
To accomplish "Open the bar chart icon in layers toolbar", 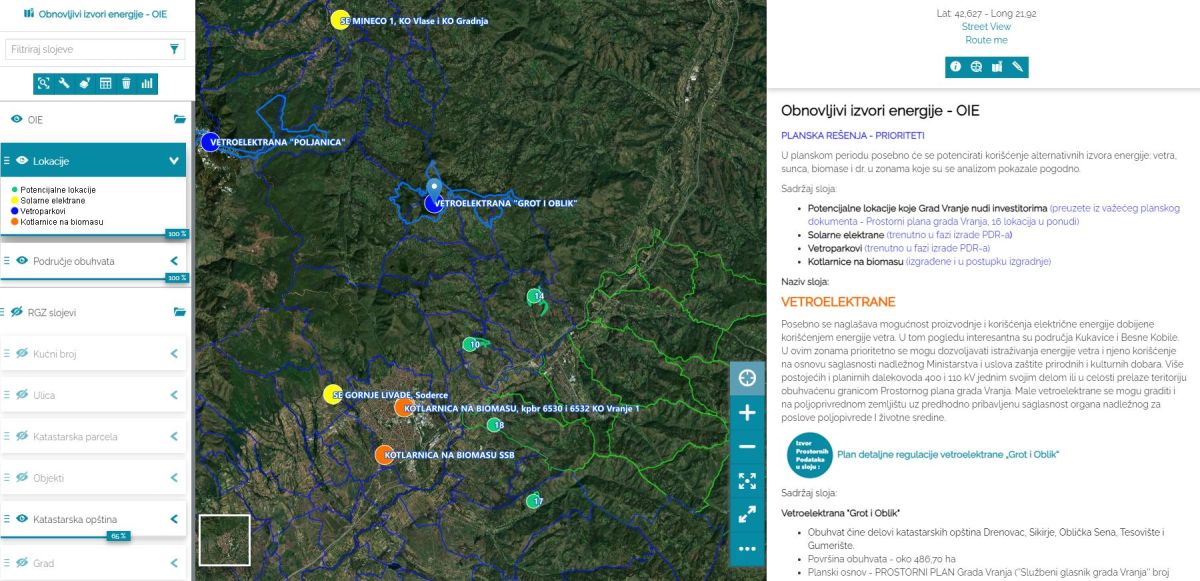I will 147,83.
